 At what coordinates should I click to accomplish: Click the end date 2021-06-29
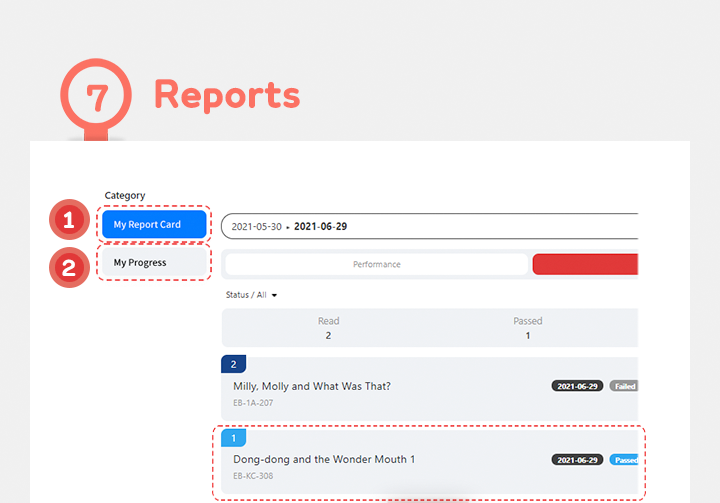pyautogui.click(x=320, y=227)
